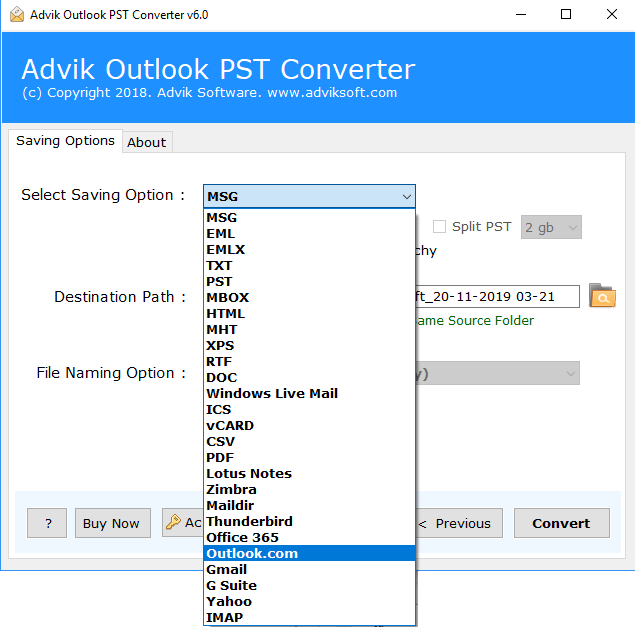Choose Windows Live Mail option
Screen dimensions: 635x627
309,394
